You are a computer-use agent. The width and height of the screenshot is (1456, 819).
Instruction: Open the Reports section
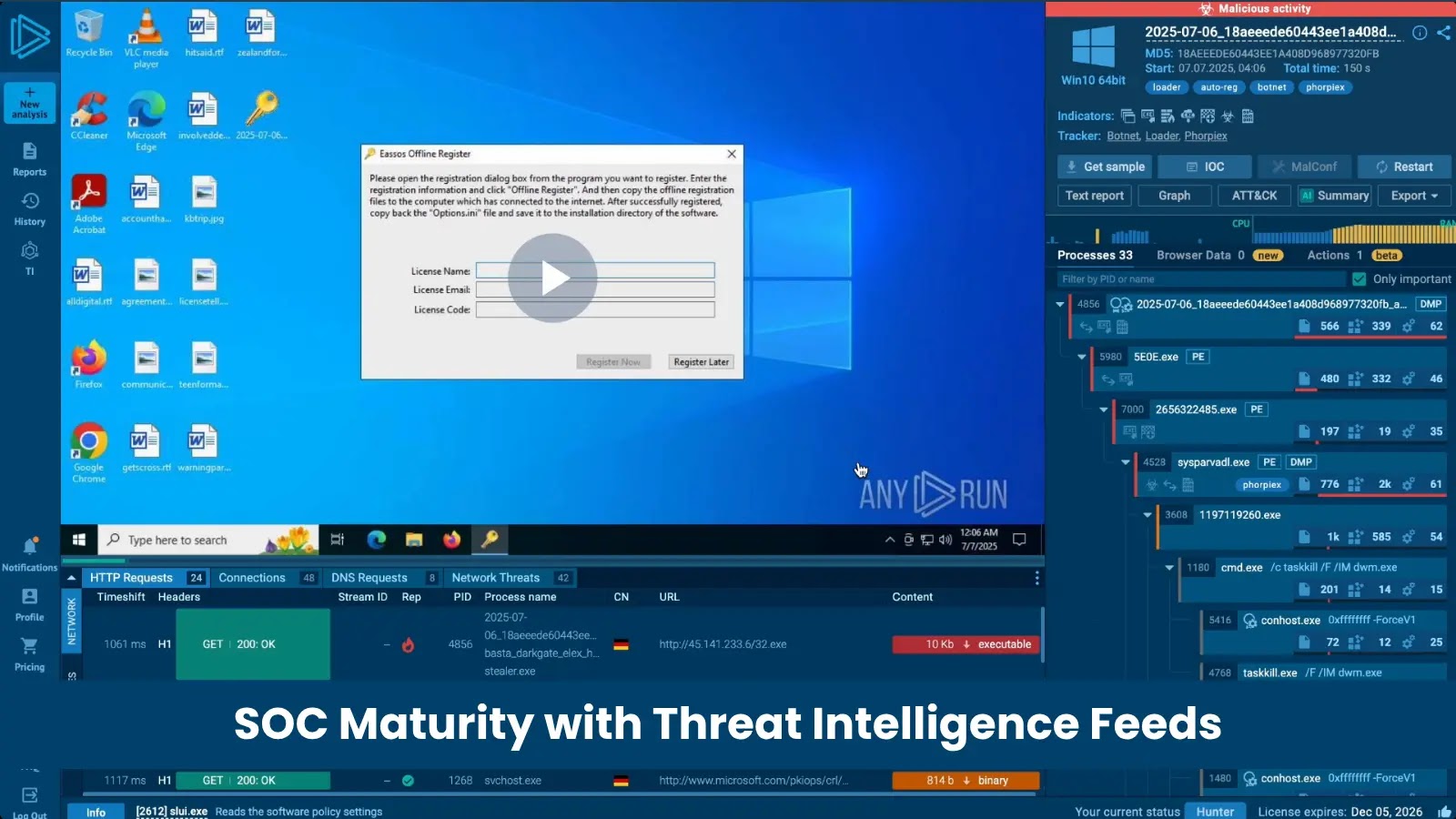(30, 159)
